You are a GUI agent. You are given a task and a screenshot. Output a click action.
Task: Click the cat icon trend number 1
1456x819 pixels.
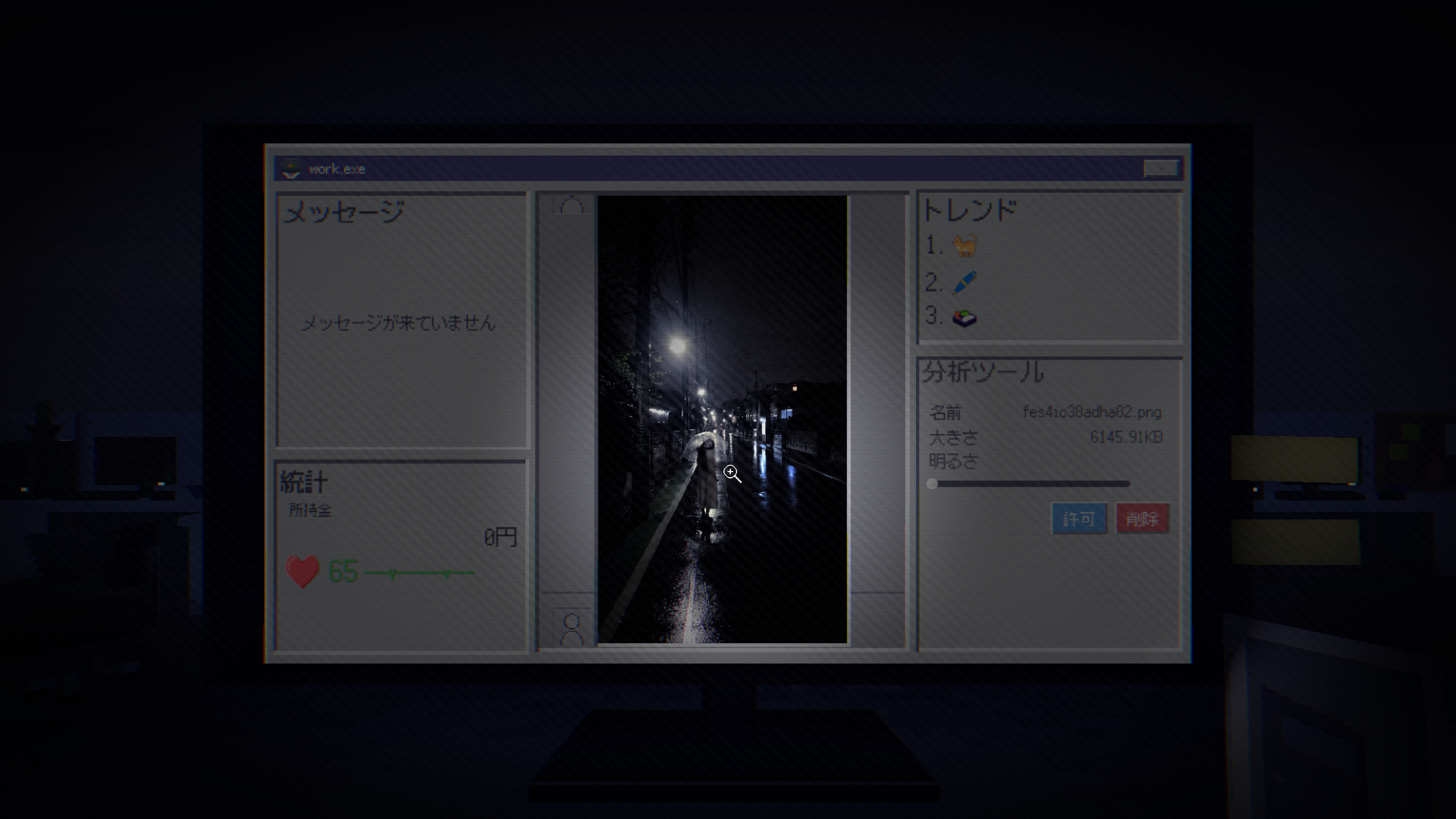pos(965,246)
